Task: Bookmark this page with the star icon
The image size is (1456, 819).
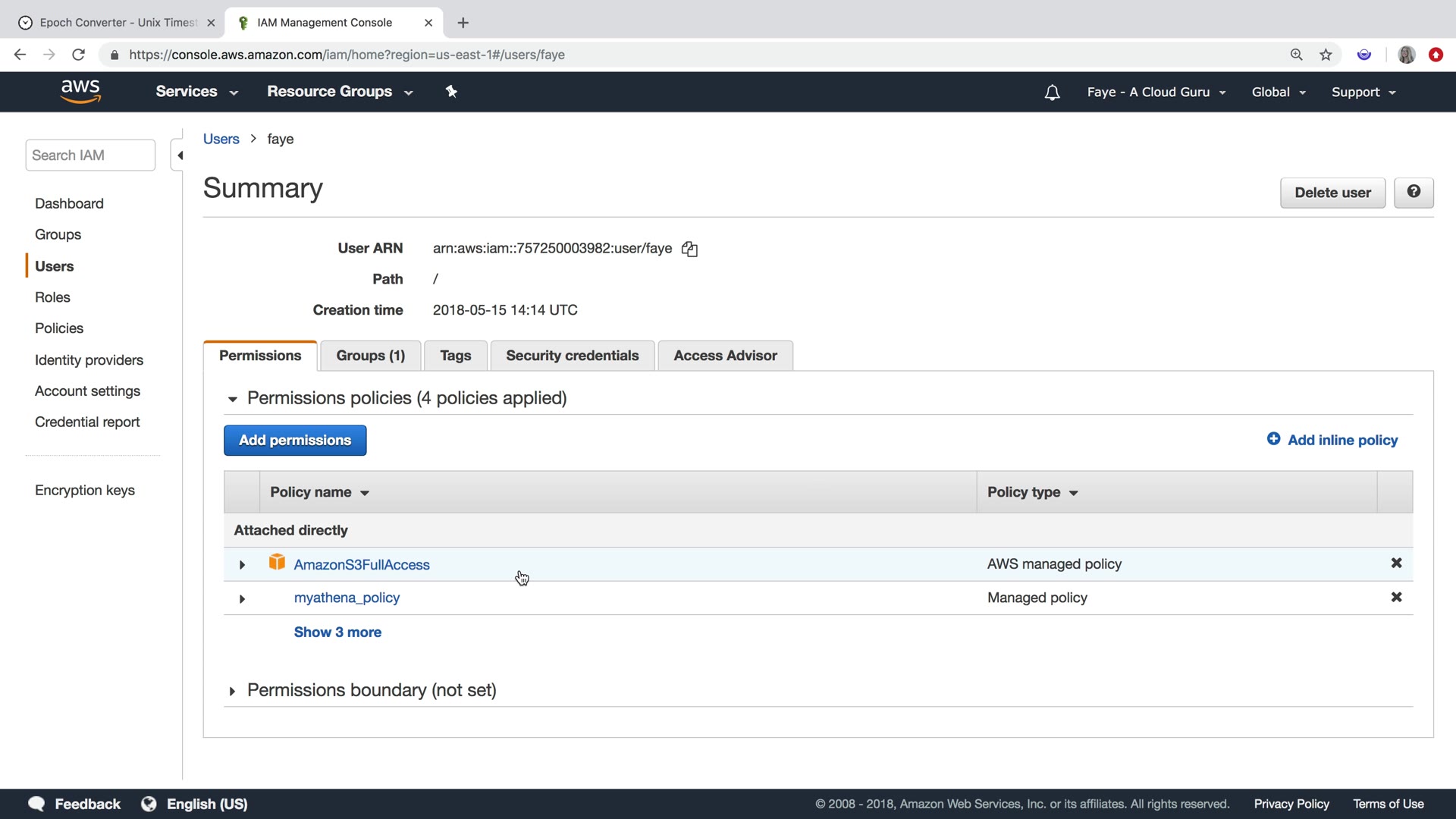Action: (x=1326, y=55)
